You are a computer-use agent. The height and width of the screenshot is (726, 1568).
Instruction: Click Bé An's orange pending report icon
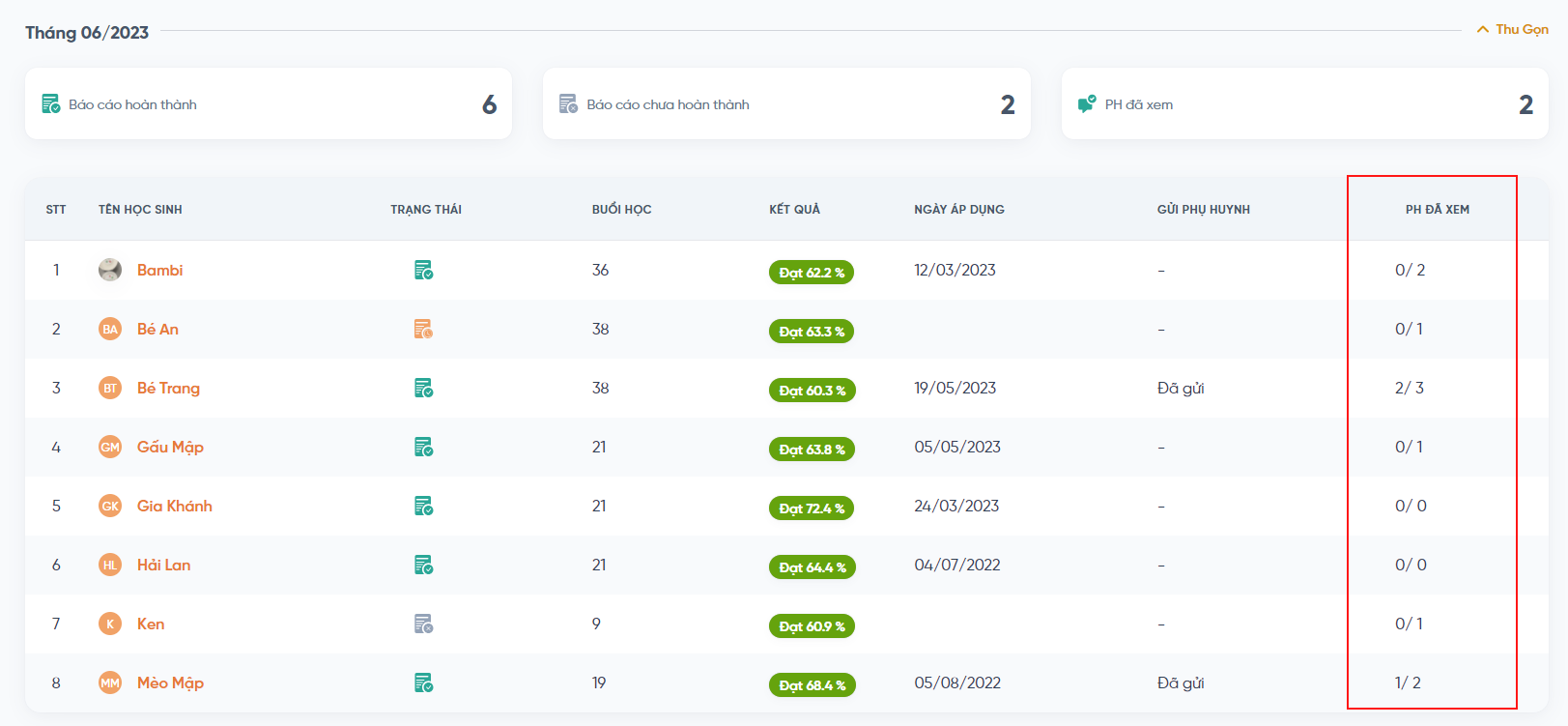(x=423, y=330)
